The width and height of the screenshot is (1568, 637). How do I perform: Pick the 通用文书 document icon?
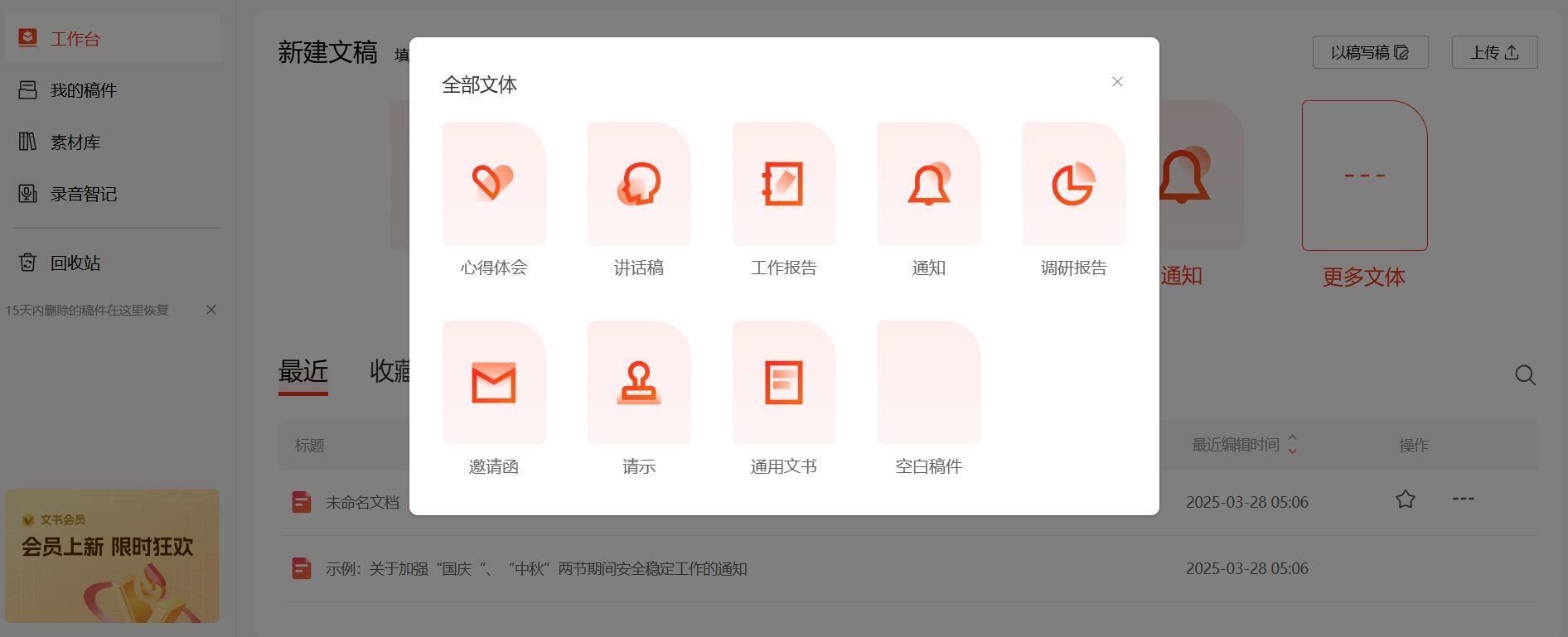[784, 383]
